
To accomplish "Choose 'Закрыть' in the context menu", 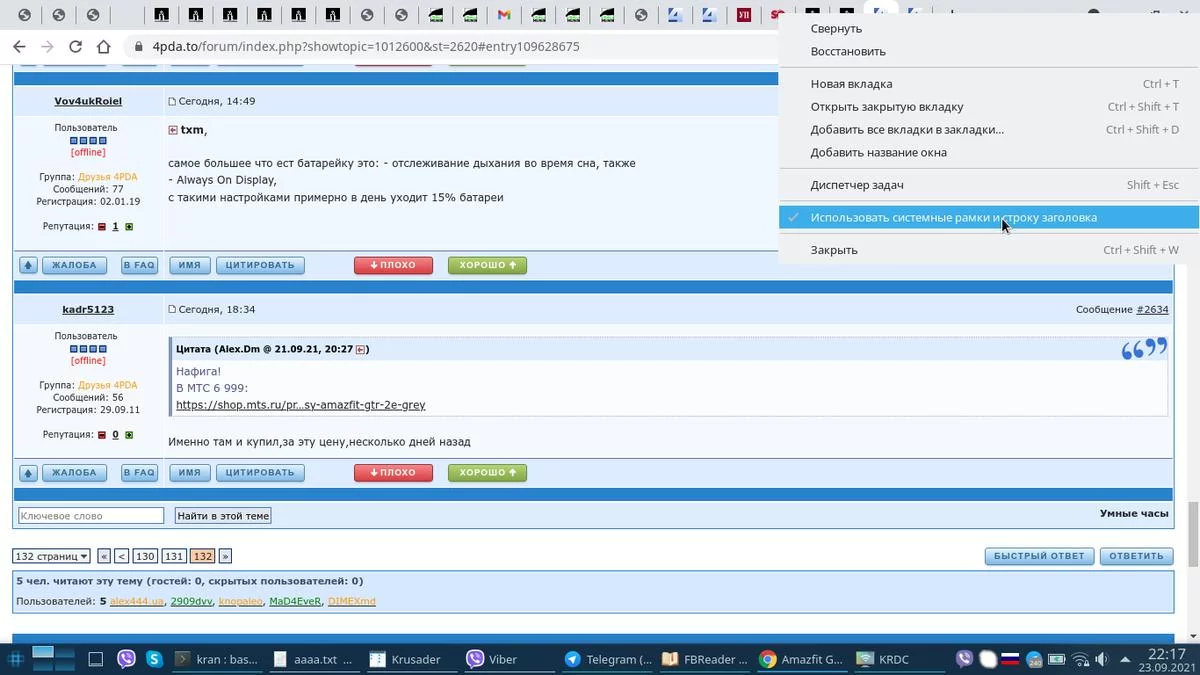I will (989, 250).
